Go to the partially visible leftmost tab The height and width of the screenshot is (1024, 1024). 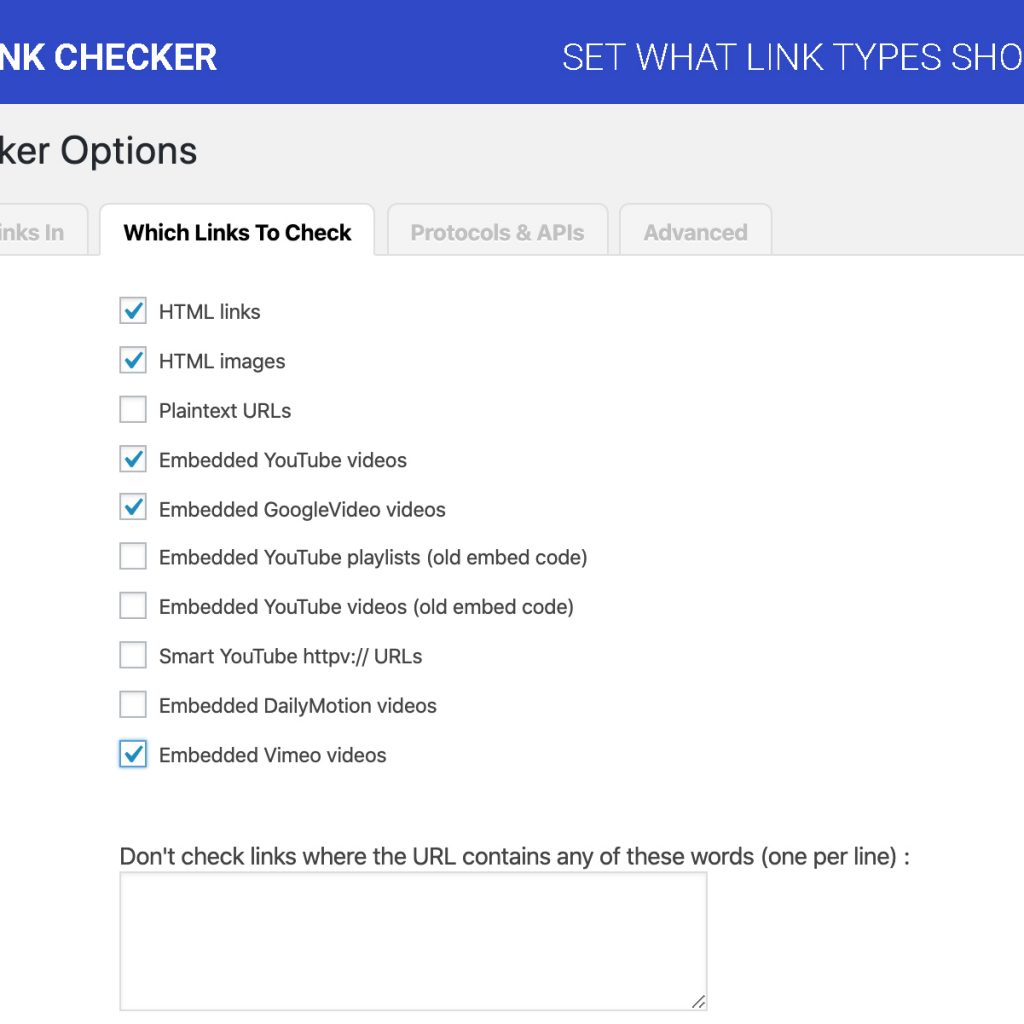click(35, 232)
